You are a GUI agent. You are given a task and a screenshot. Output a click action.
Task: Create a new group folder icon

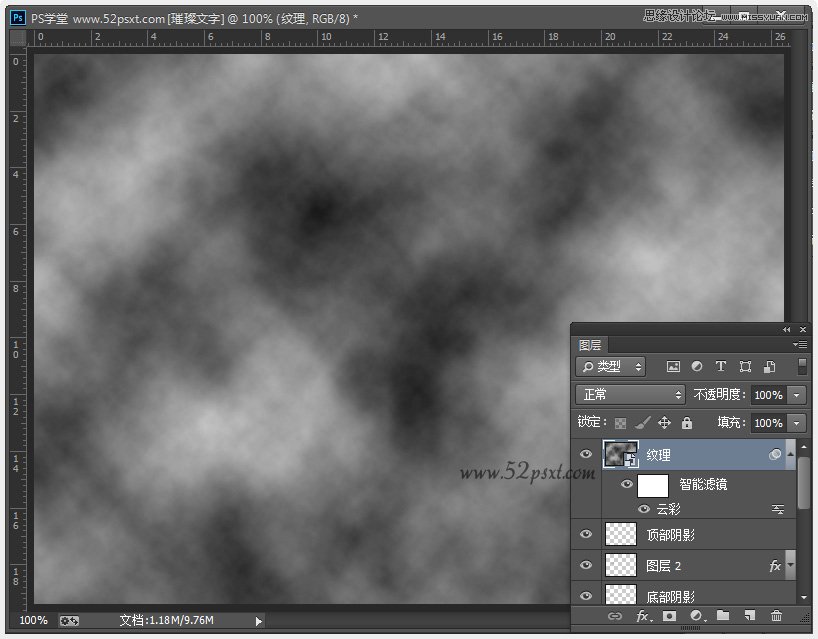coord(723,616)
